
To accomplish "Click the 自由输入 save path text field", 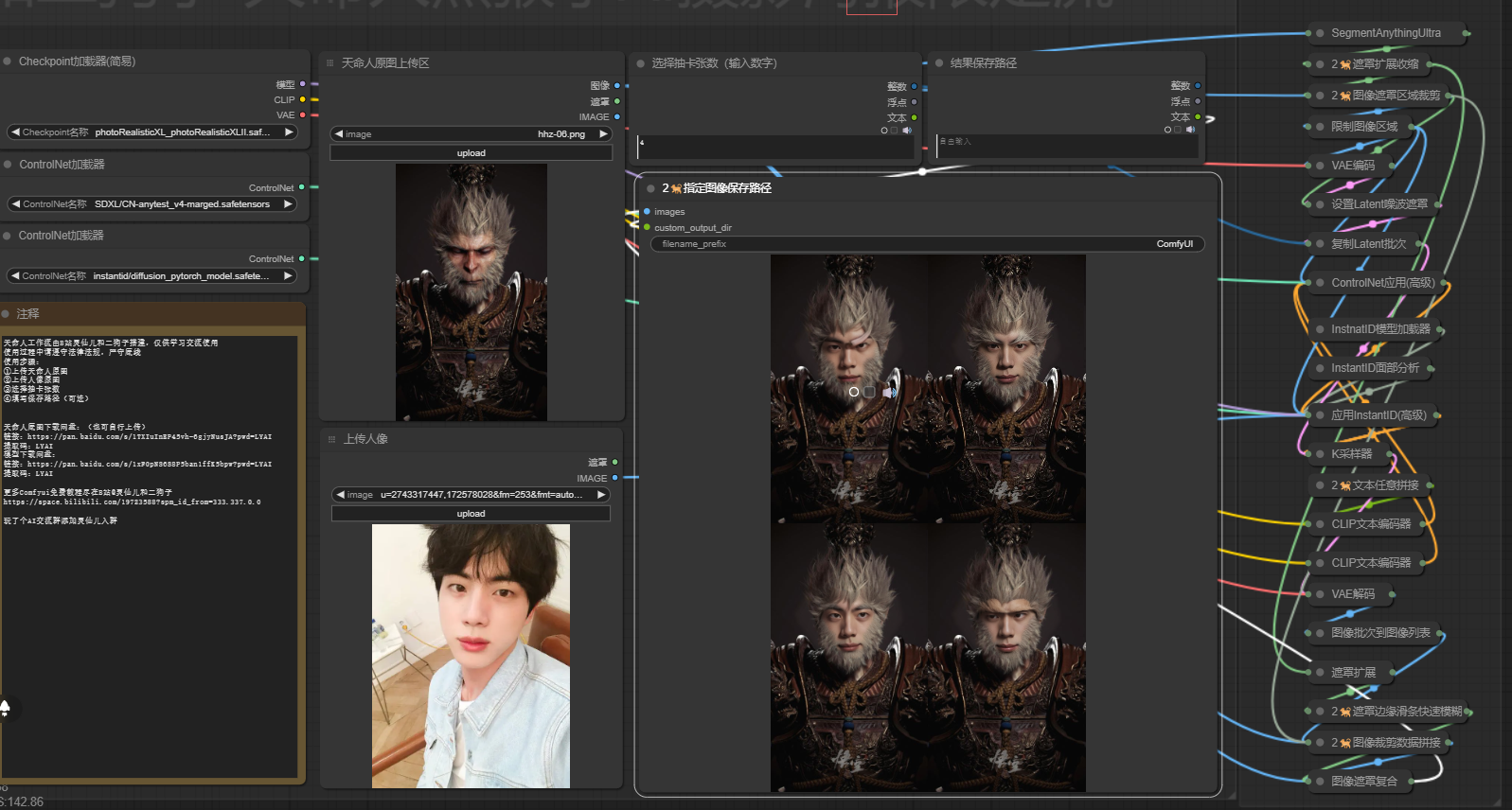I will pos(1067,146).
